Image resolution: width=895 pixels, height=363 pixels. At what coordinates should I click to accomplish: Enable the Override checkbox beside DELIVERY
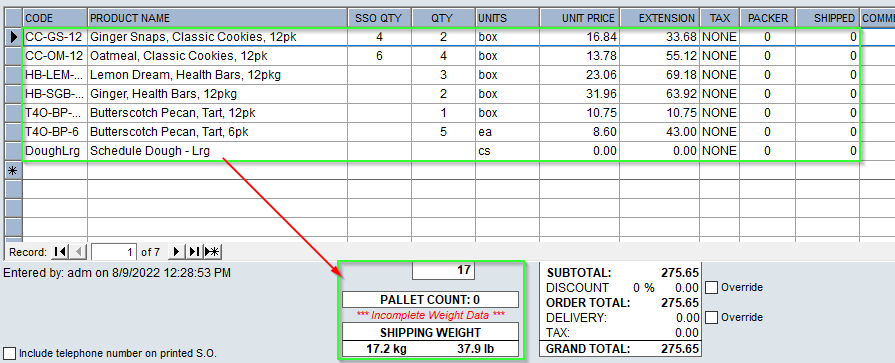pyautogui.click(x=711, y=317)
